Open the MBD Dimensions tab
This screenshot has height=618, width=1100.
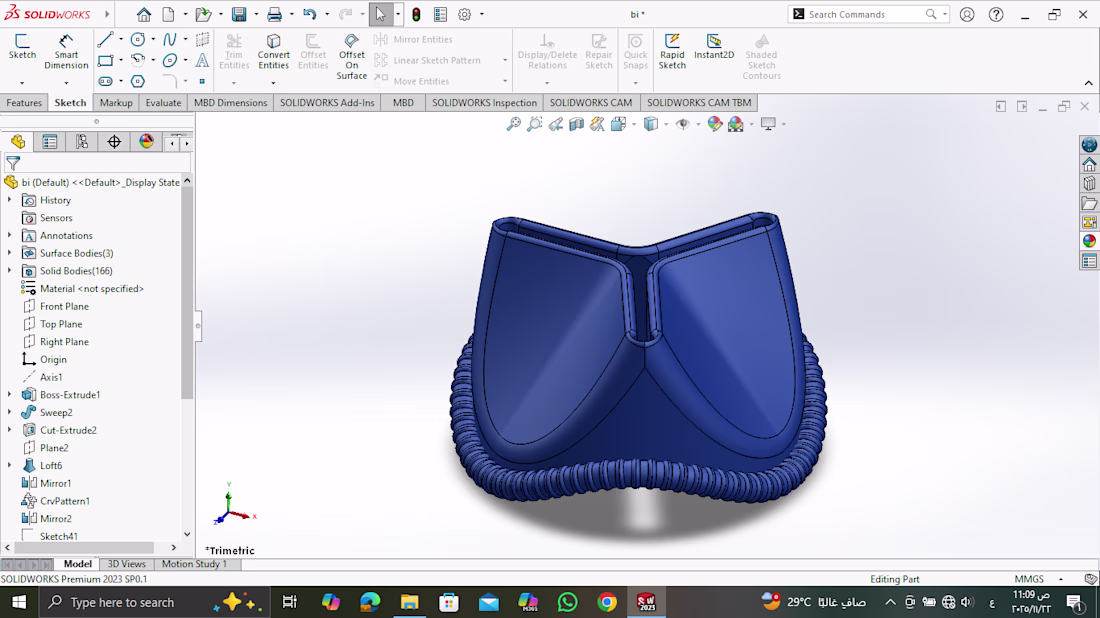pos(230,102)
